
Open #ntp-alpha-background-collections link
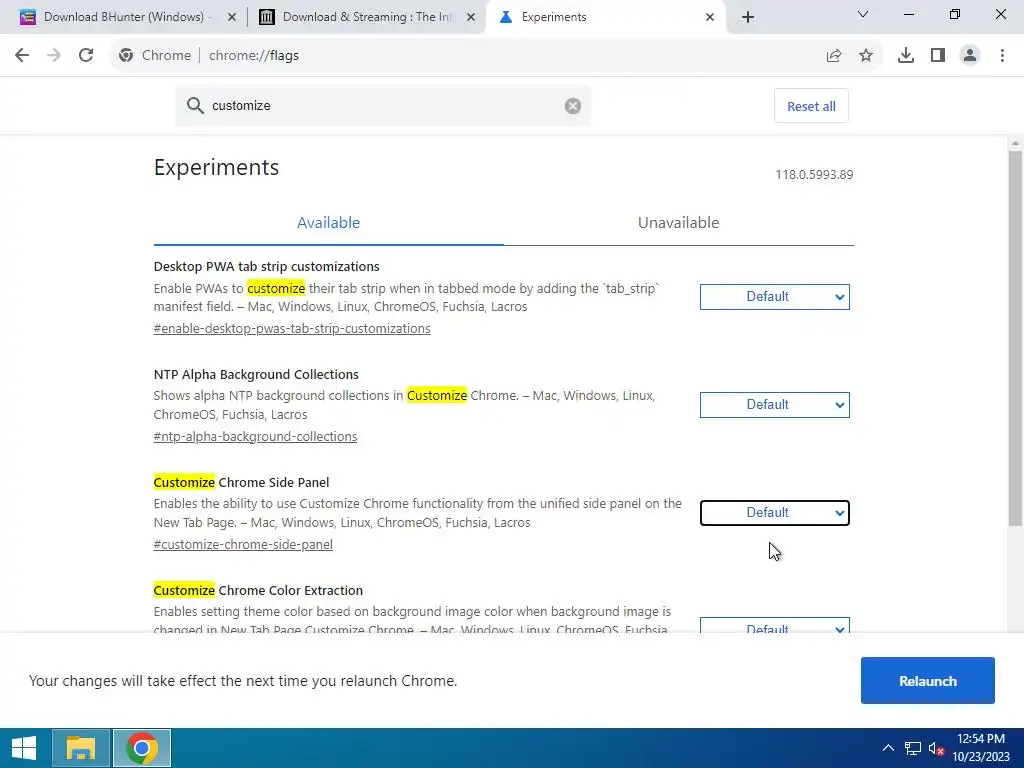255,436
